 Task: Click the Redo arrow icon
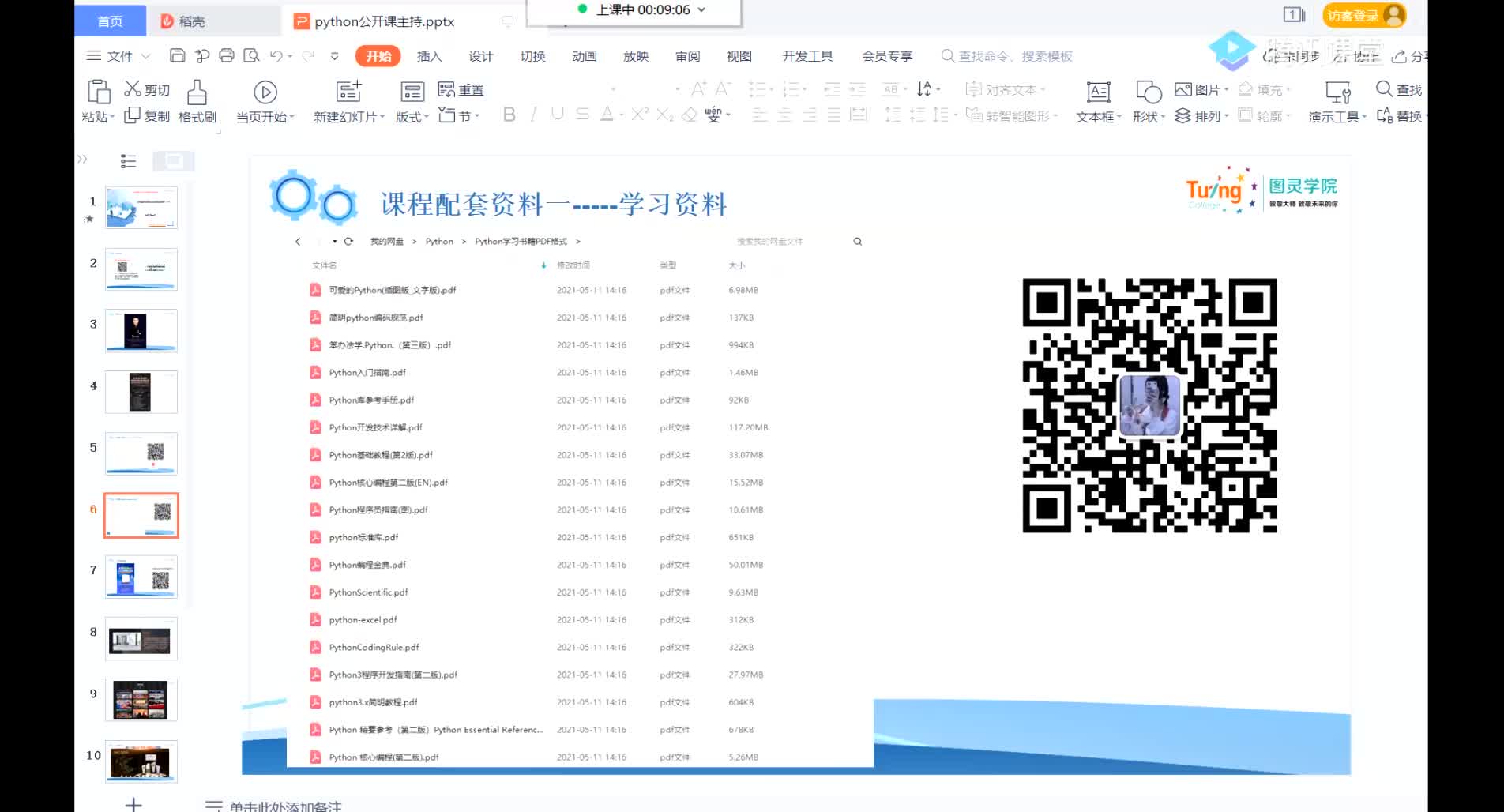click(x=308, y=55)
